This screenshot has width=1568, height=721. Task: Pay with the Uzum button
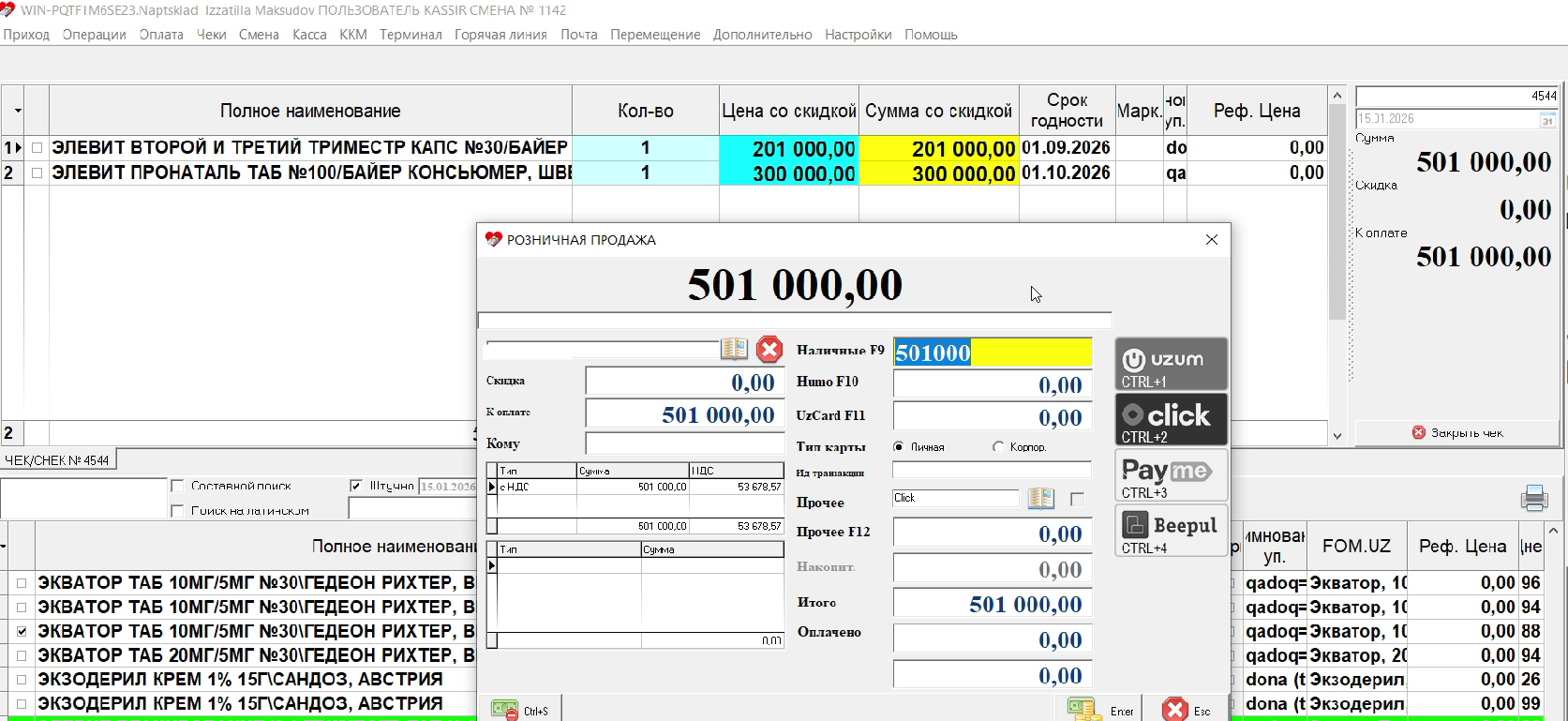(x=1171, y=365)
